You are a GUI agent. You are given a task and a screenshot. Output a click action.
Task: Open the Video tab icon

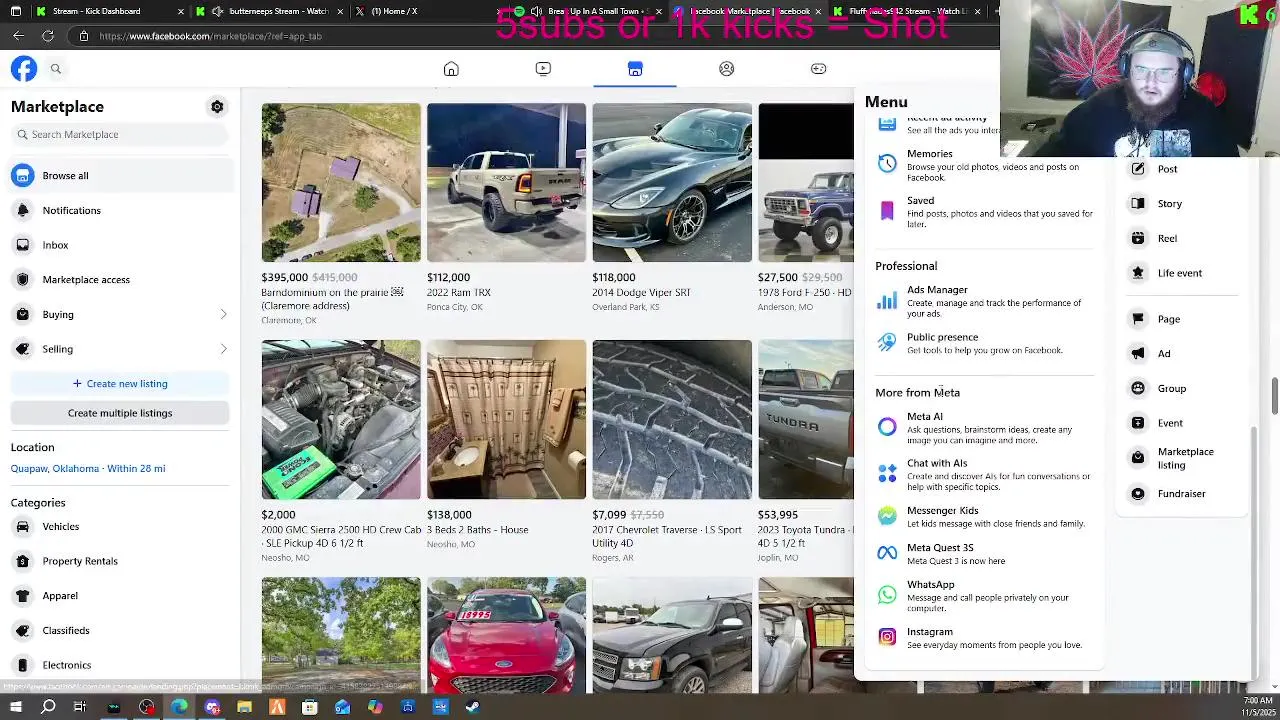click(x=543, y=68)
